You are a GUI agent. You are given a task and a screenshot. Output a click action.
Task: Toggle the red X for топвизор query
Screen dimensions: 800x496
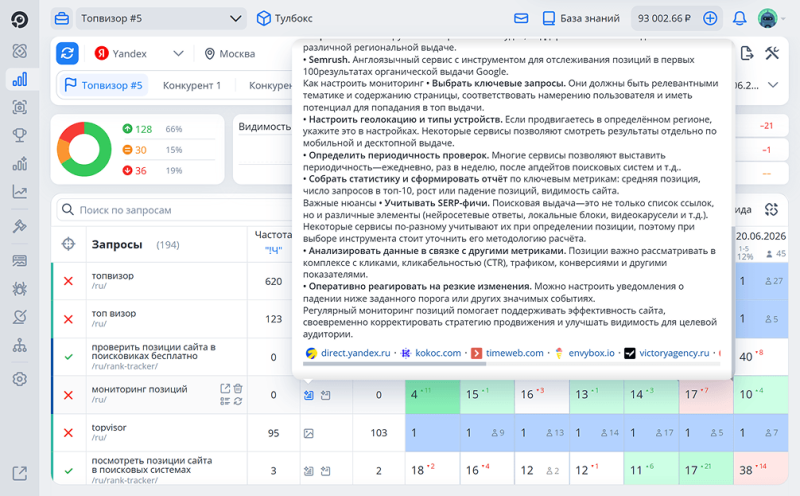coord(68,281)
